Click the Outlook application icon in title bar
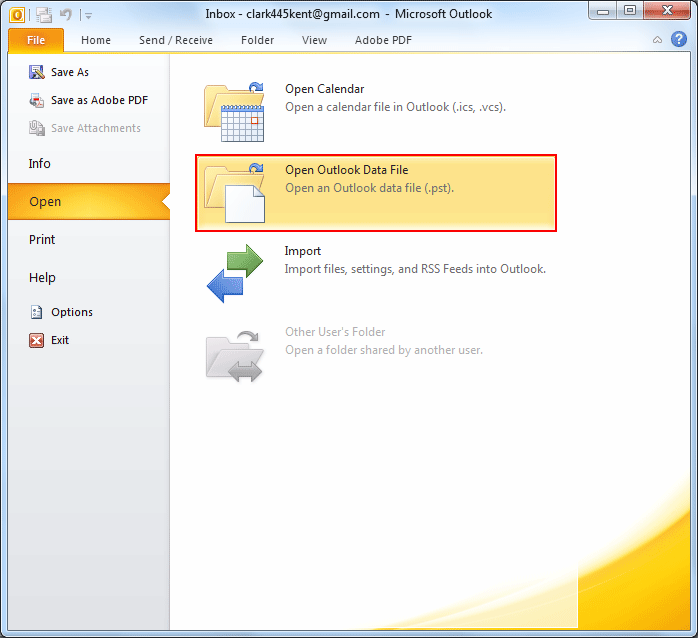Image resolution: width=698 pixels, height=638 pixels. (17, 15)
